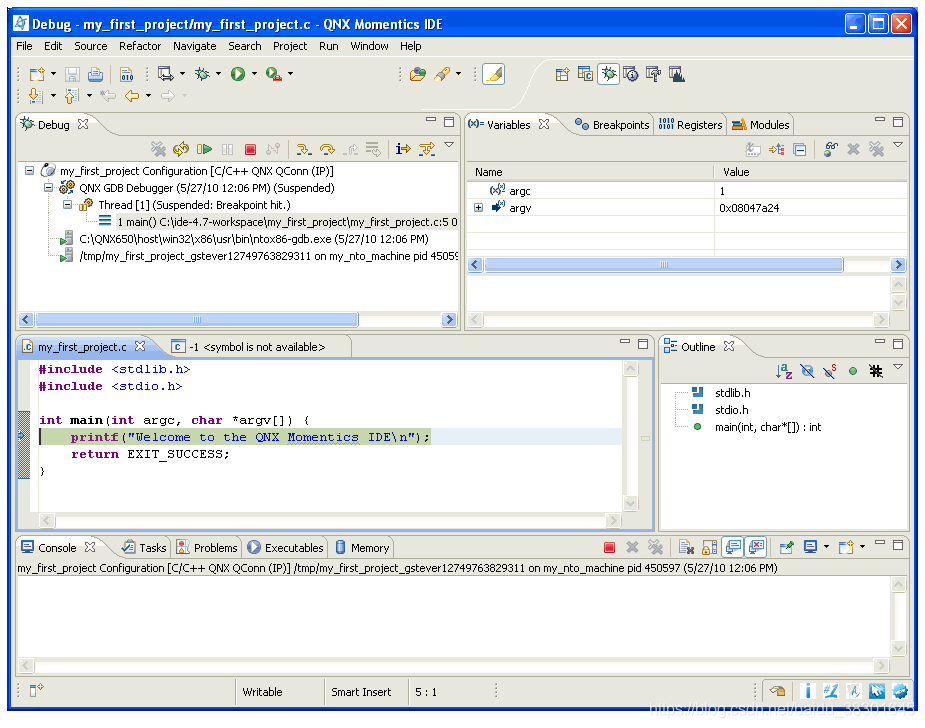Viewport: 925px width, 728px height.
Task: Click the Open Perspective icon
Action: pyautogui.click(x=562, y=74)
